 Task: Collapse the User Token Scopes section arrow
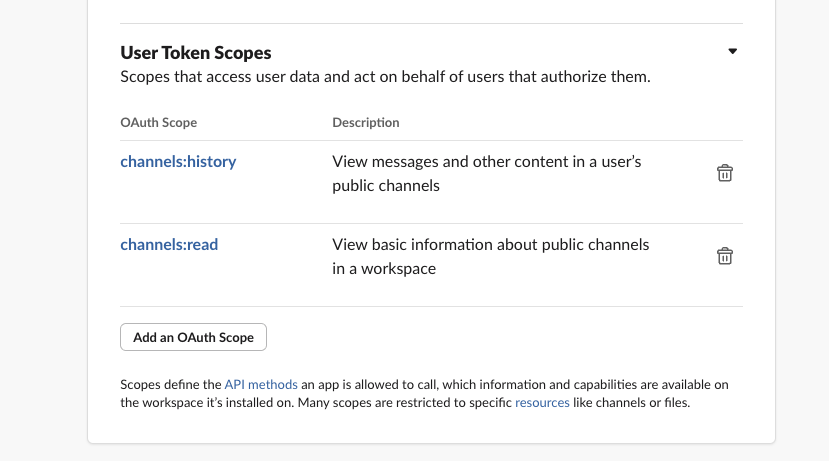coord(732,51)
